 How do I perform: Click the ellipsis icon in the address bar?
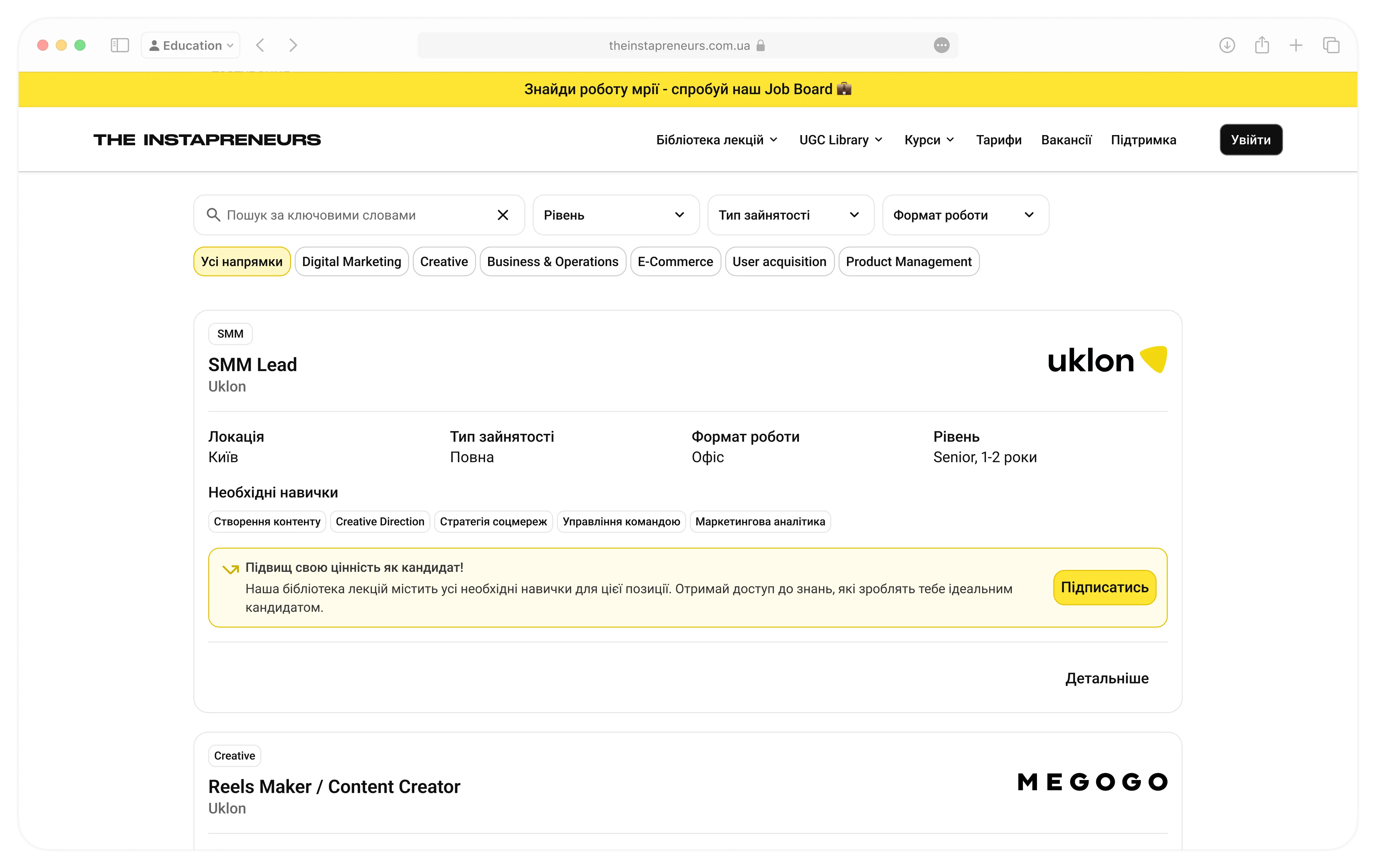click(x=941, y=45)
